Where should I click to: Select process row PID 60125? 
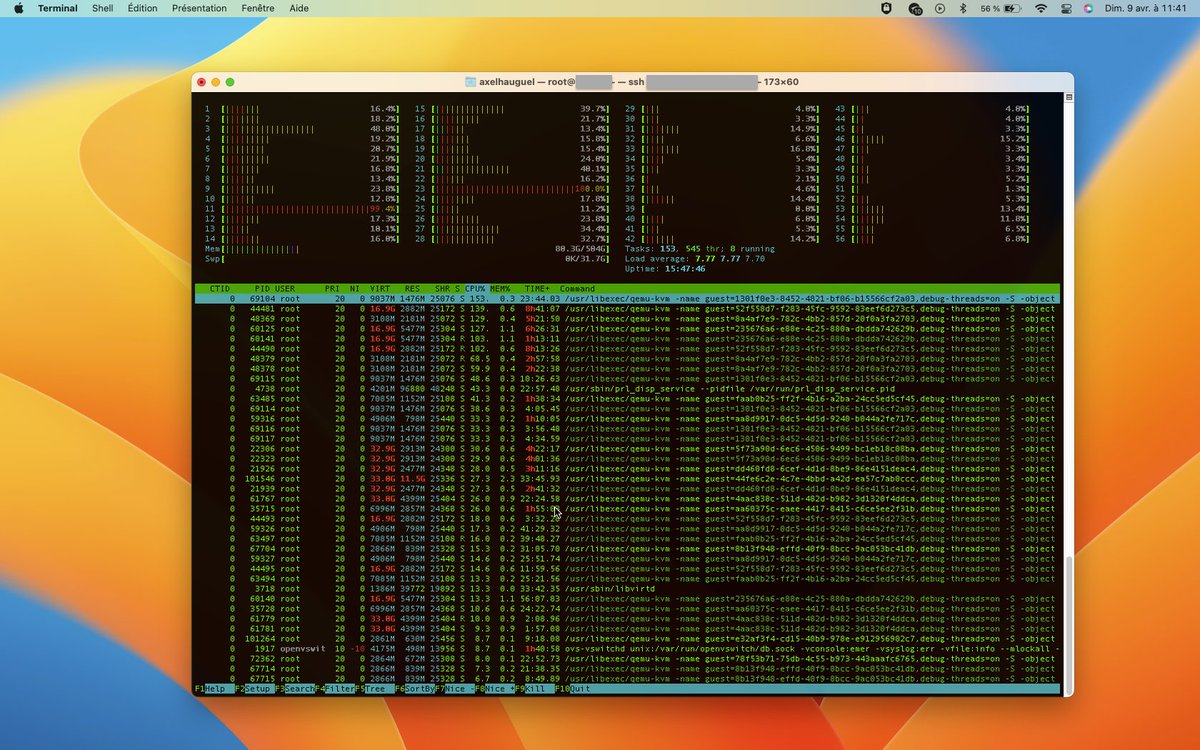627,328
